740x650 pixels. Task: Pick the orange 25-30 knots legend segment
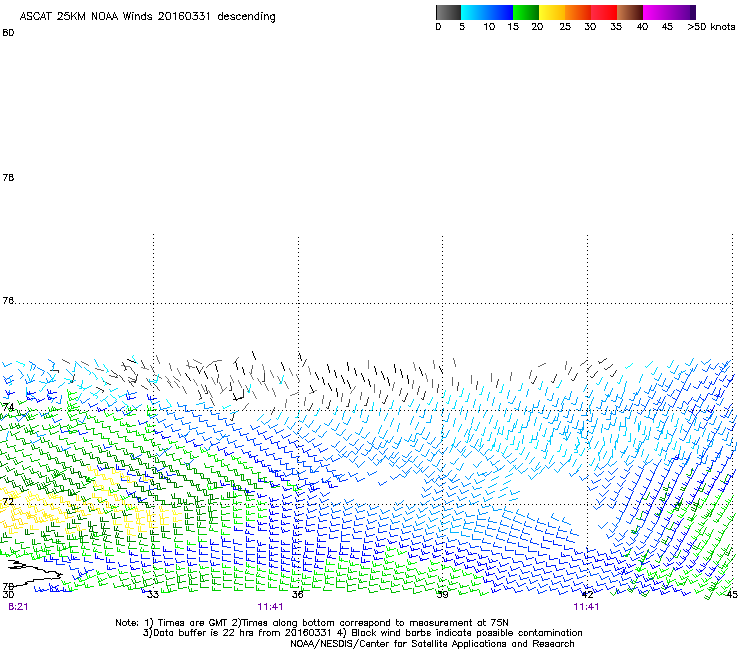pyautogui.click(x=578, y=12)
